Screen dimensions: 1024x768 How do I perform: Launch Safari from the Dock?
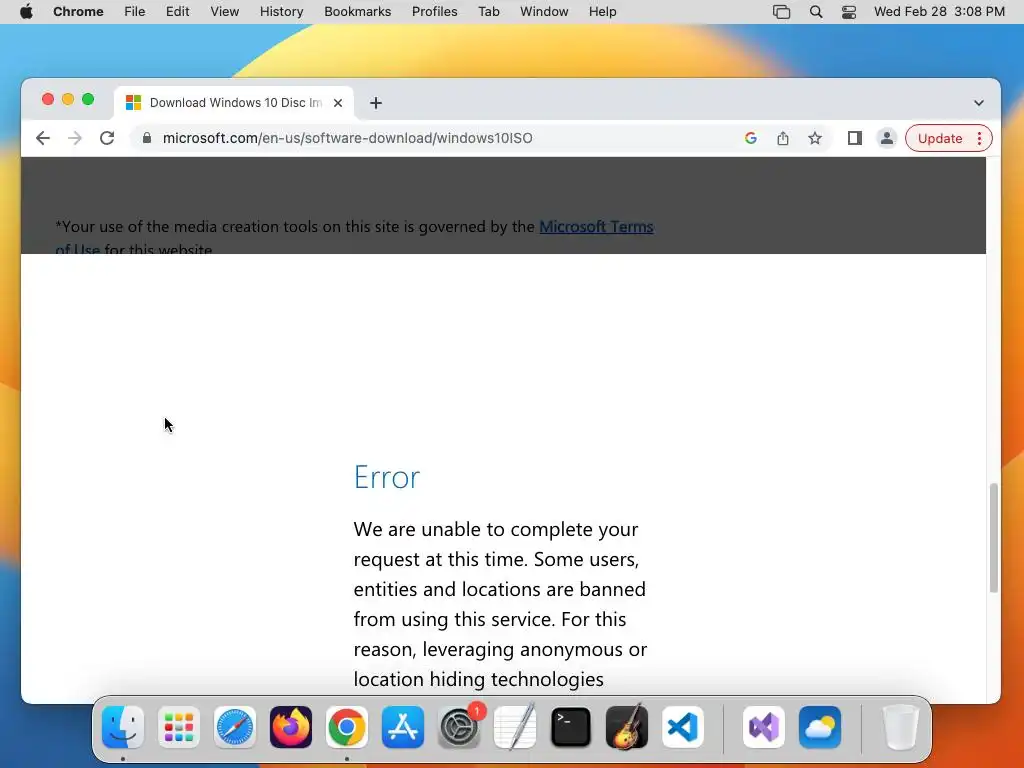coord(235,727)
